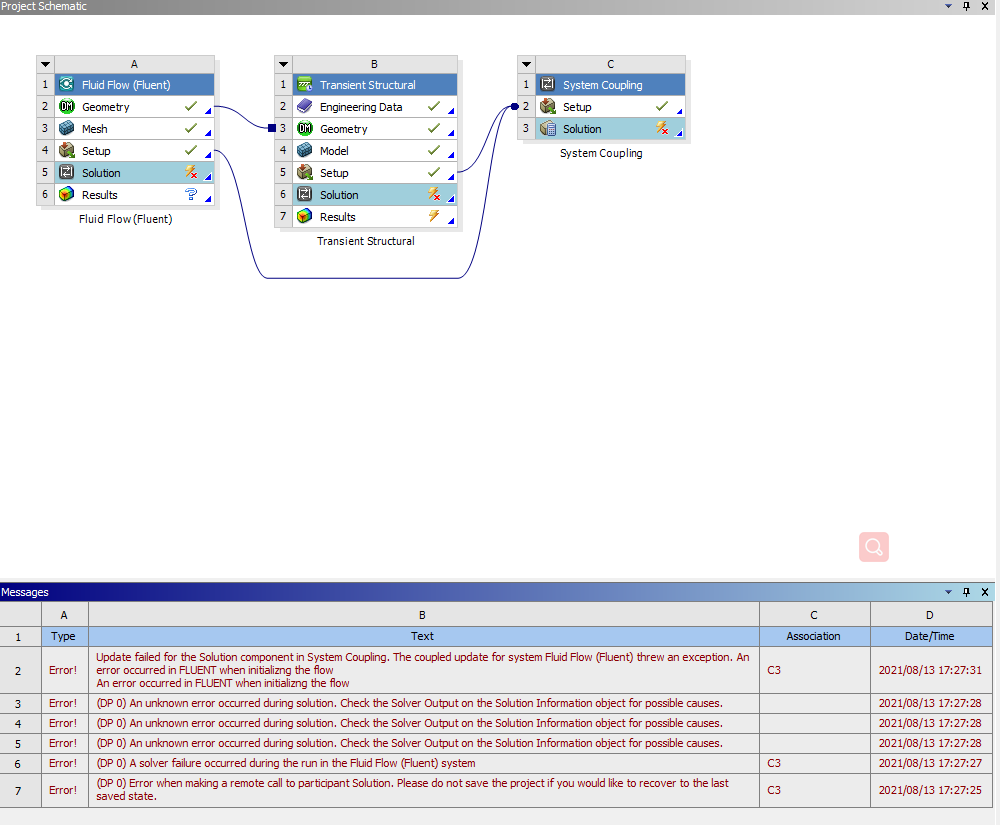
Task: Open system A header dropdown arrow
Action: pos(45,64)
